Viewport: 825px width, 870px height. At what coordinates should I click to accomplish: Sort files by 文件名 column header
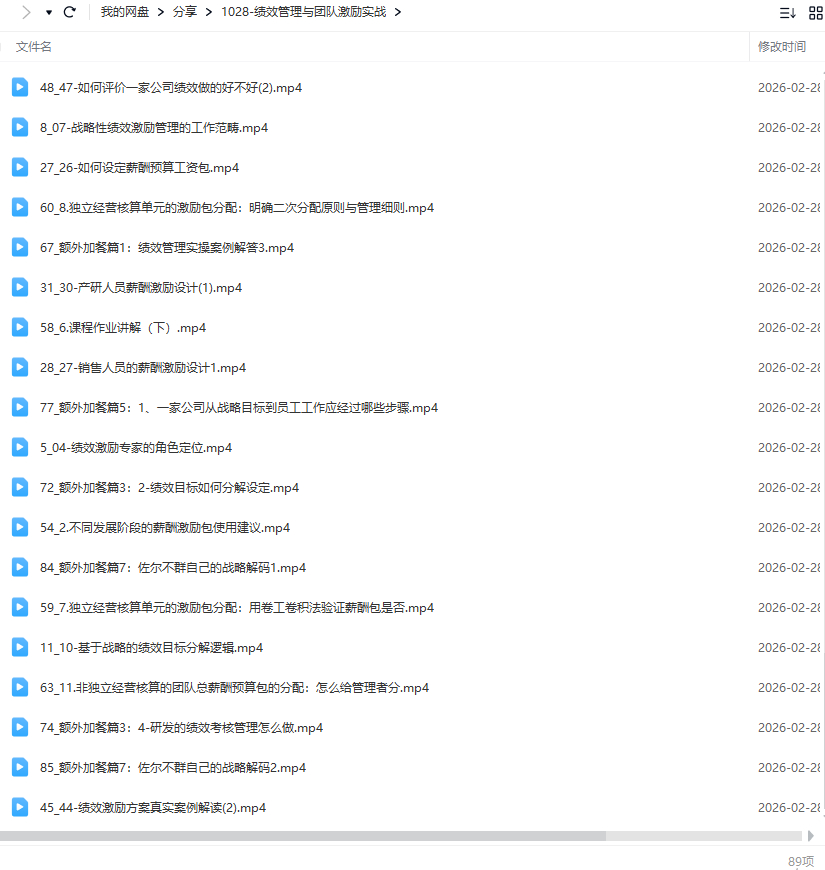[34, 46]
